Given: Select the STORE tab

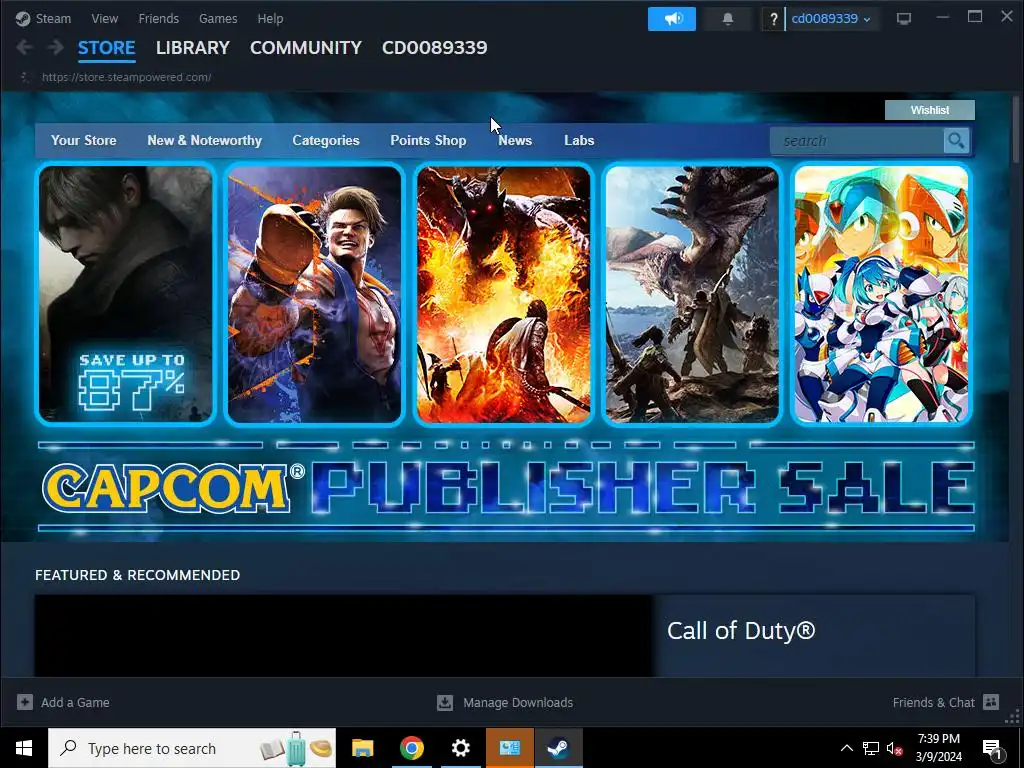Looking at the screenshot, I should pyautogui.click(x=106, y=48).
